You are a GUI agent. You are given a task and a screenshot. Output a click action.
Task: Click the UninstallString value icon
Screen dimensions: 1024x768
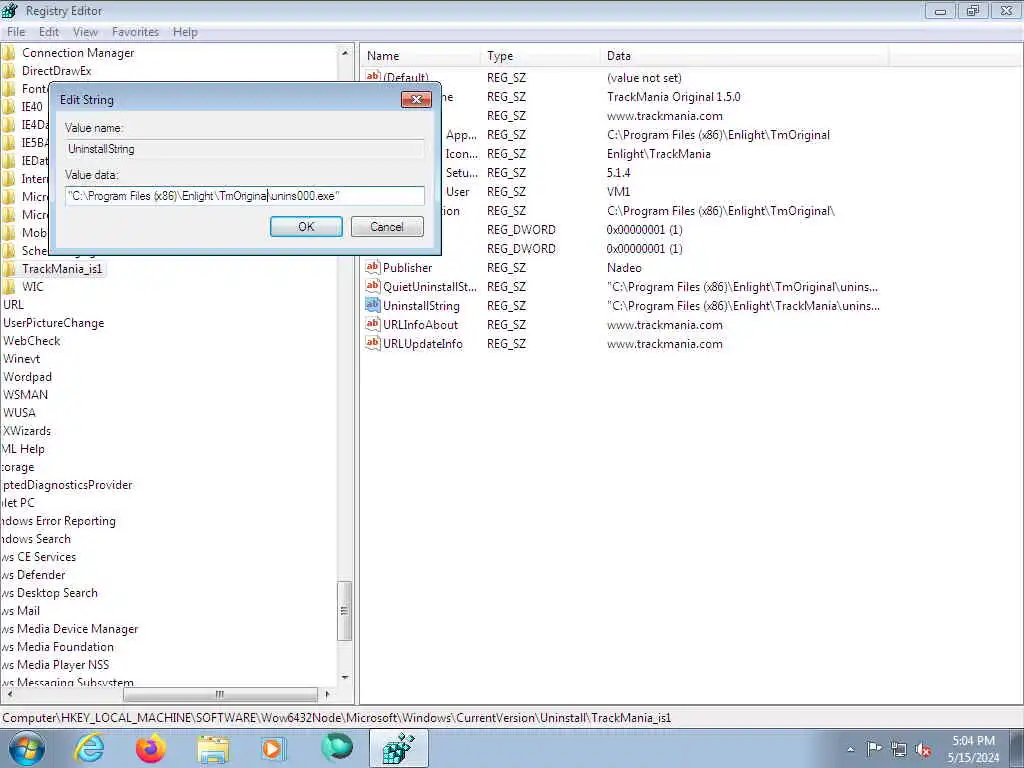pyautogui.click(x=373, y=305)
